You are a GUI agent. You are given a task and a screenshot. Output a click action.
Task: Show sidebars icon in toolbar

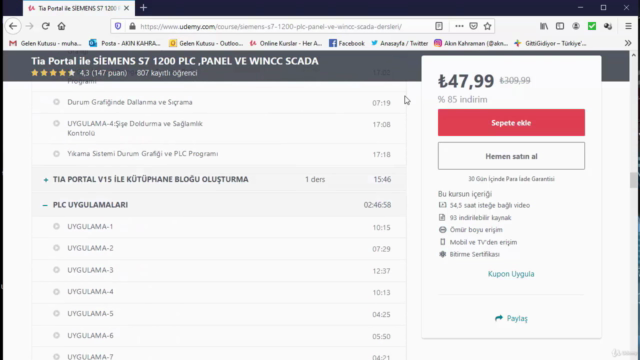click(560, 26)
